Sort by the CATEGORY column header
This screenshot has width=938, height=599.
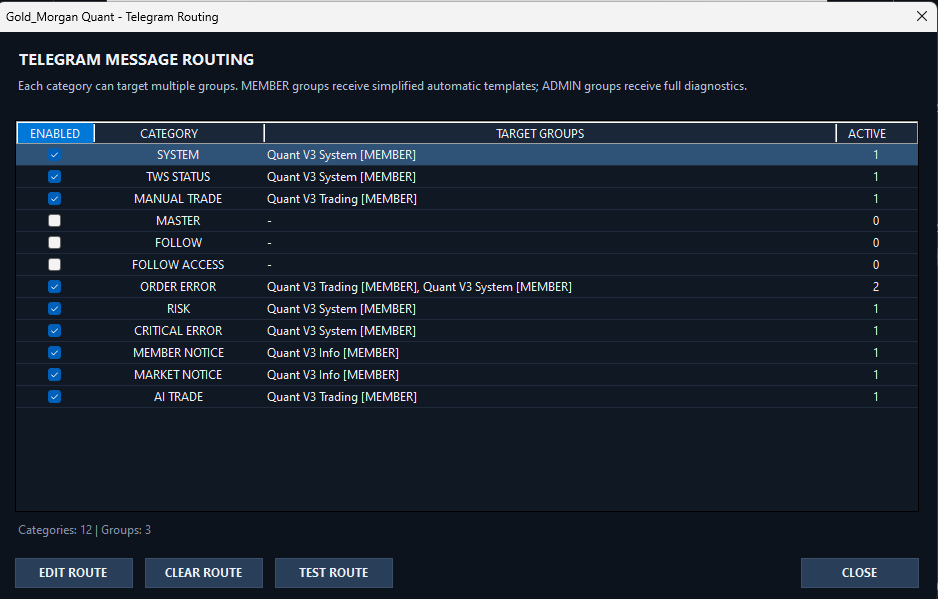[x=179, y=133]
